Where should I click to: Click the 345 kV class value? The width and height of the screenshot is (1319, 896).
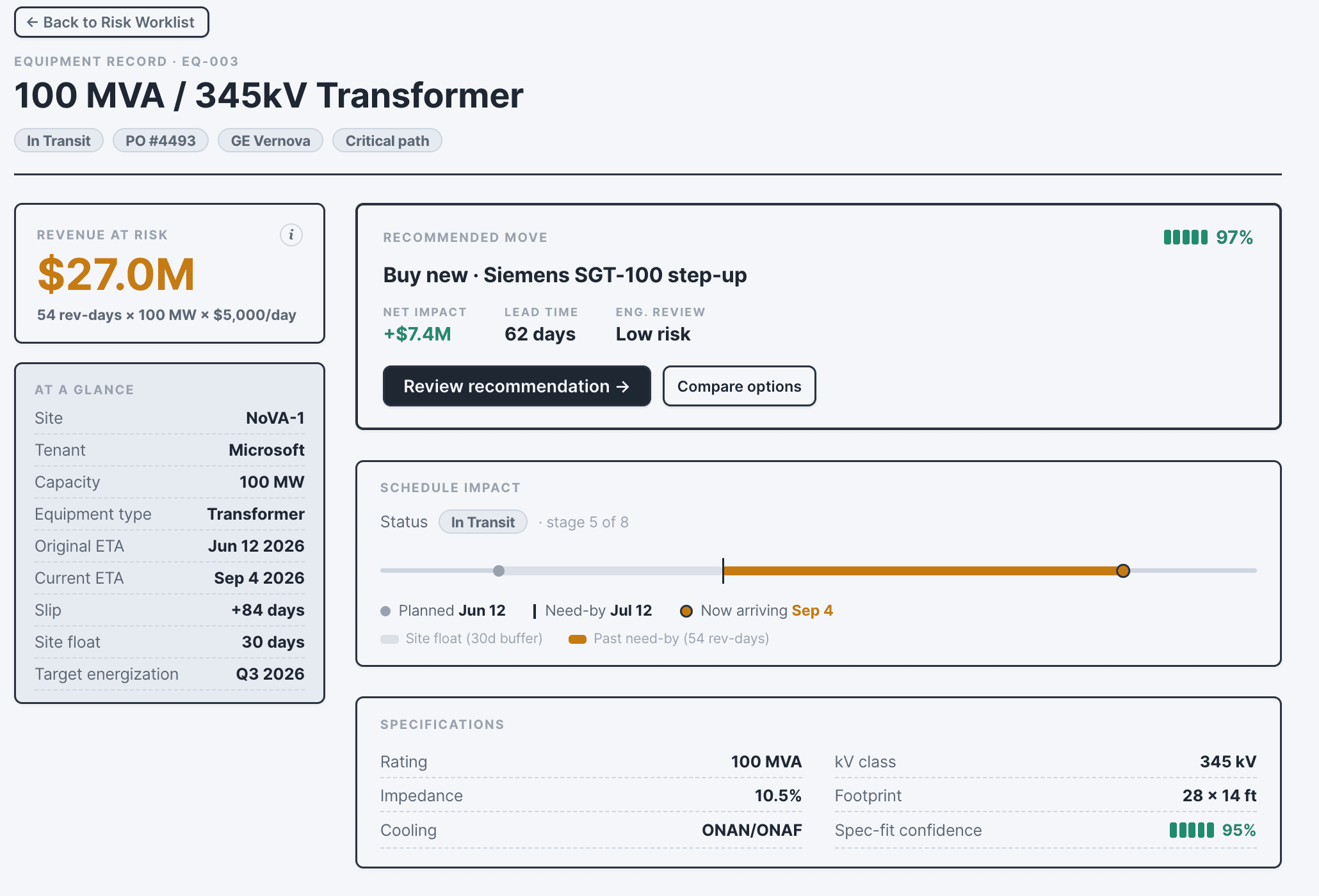(x=1228, y=762)
